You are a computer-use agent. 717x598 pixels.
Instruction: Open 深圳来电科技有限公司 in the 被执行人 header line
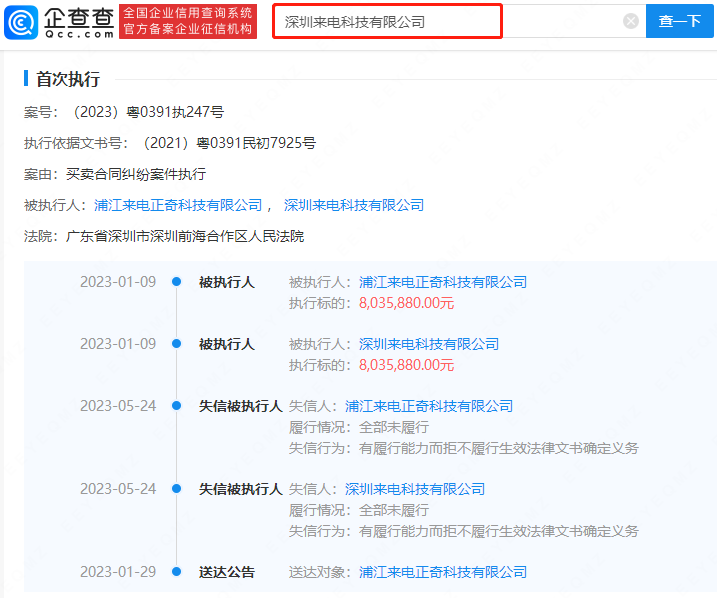(x=354, y=205)
